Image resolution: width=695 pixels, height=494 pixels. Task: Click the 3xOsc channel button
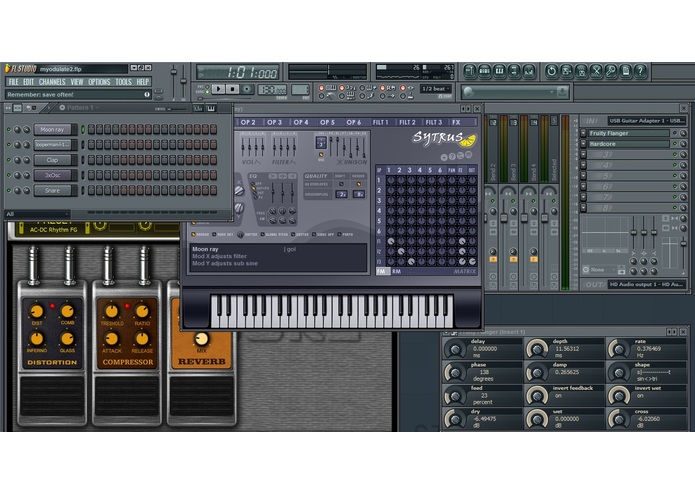click(x=52, y=175)
